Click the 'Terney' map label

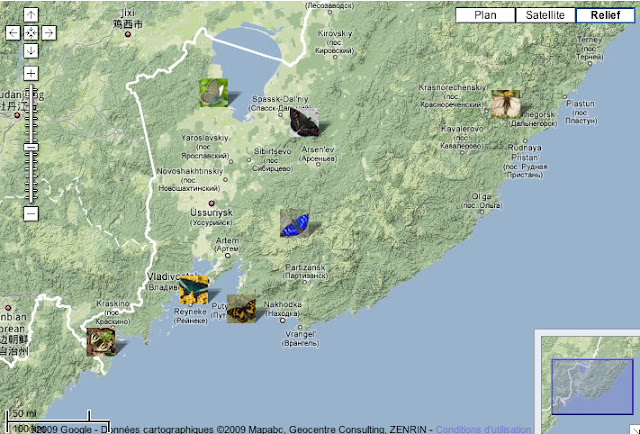pos(589,40)
